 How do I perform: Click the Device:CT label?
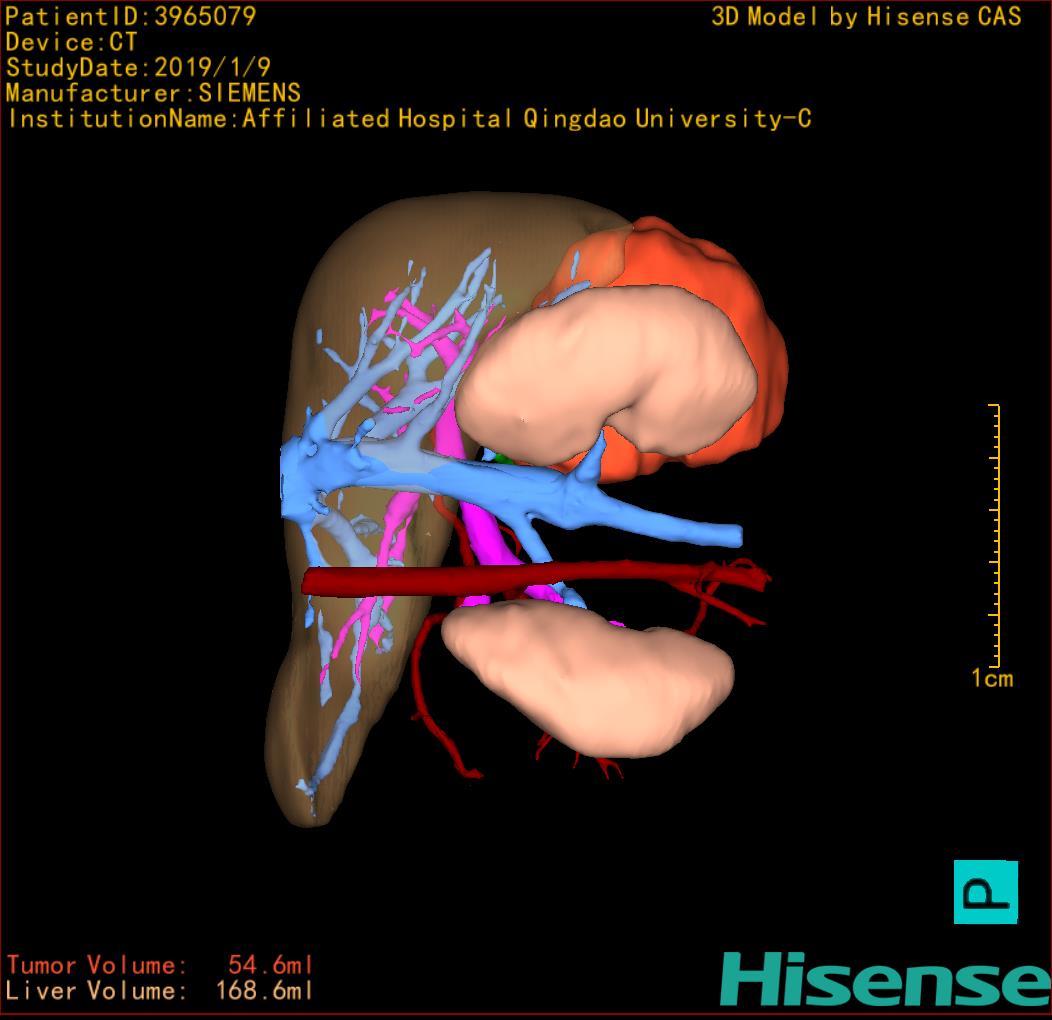pyautogui.click(x=71, y=42)
